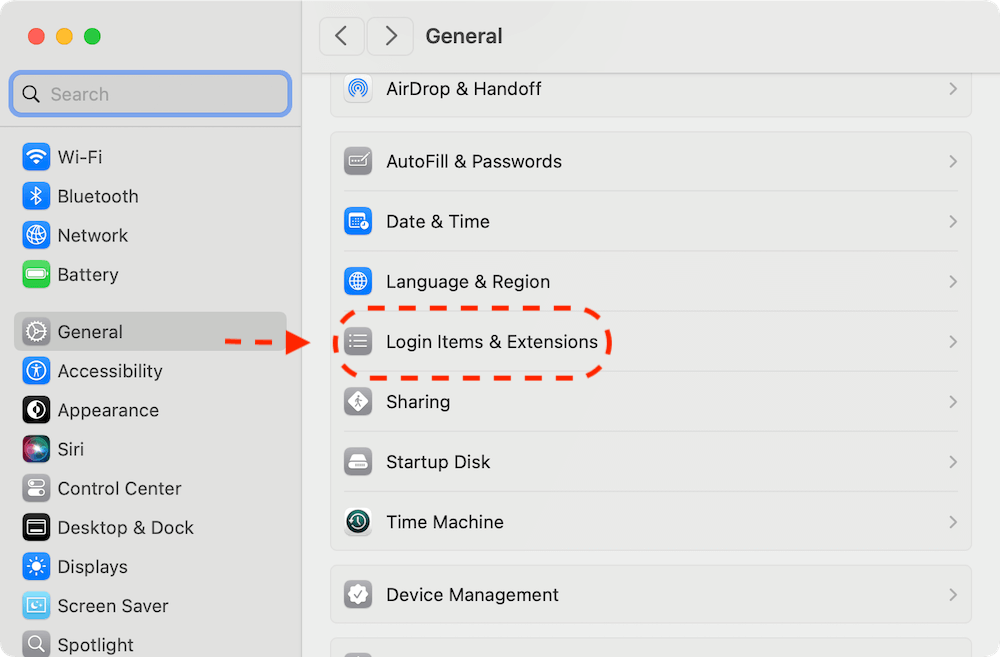Expand the AirDrop & Handoff chevron

pyautogui.click(x=952, y=89)
